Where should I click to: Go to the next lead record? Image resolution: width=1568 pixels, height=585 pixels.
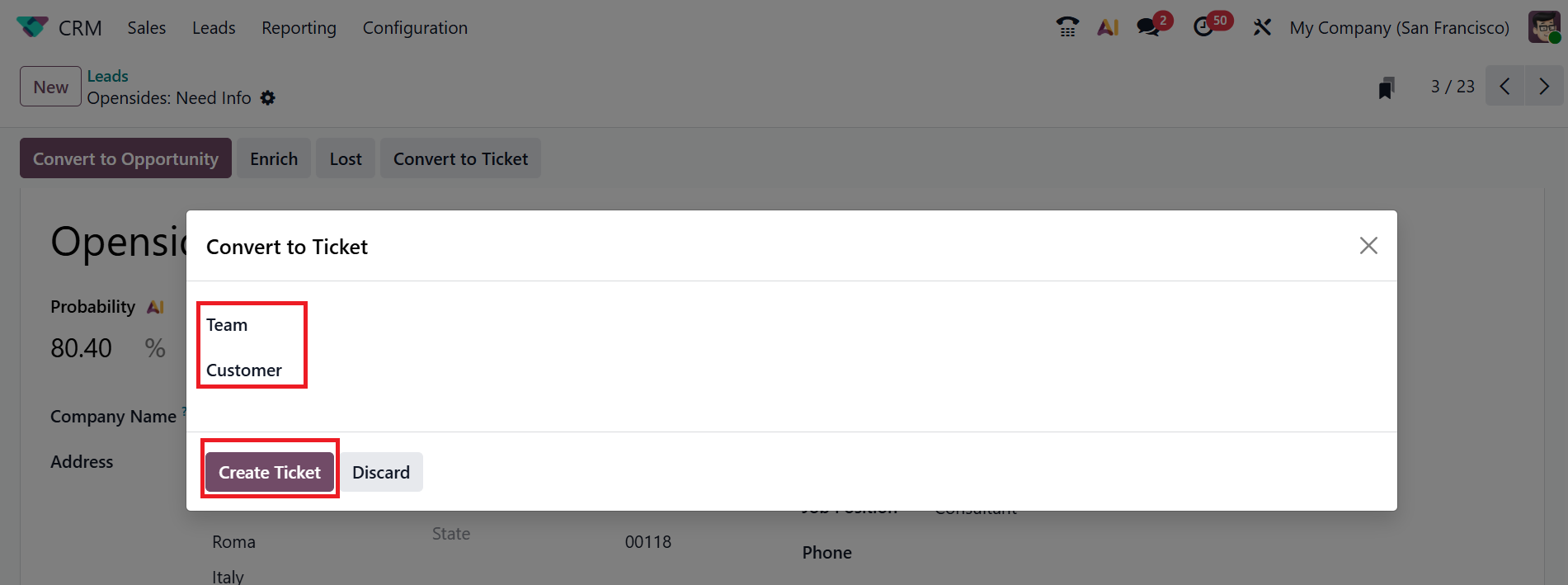coord(1544,87)
